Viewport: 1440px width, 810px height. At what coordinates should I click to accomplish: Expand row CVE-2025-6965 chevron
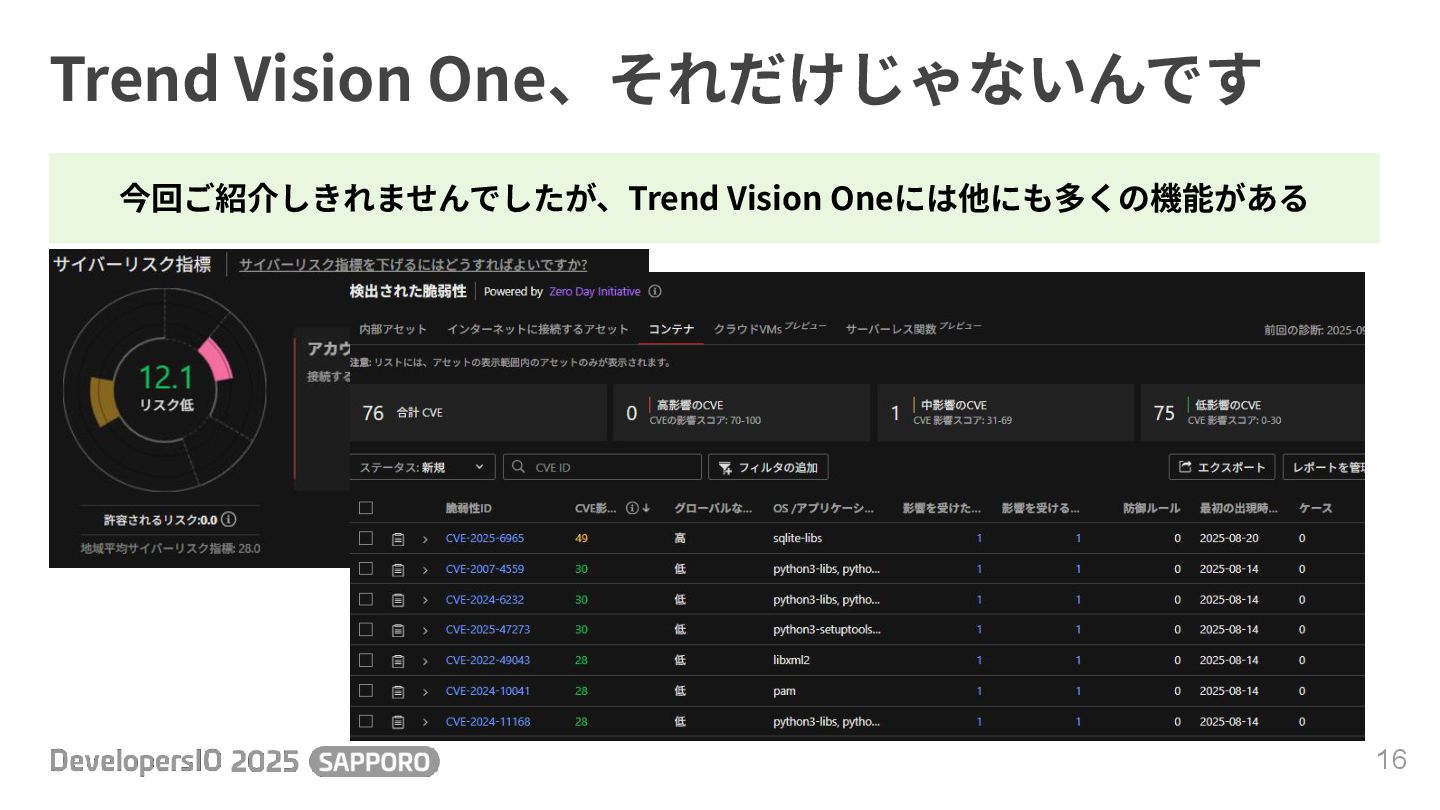pyautogui.click(x=425, y=539)
